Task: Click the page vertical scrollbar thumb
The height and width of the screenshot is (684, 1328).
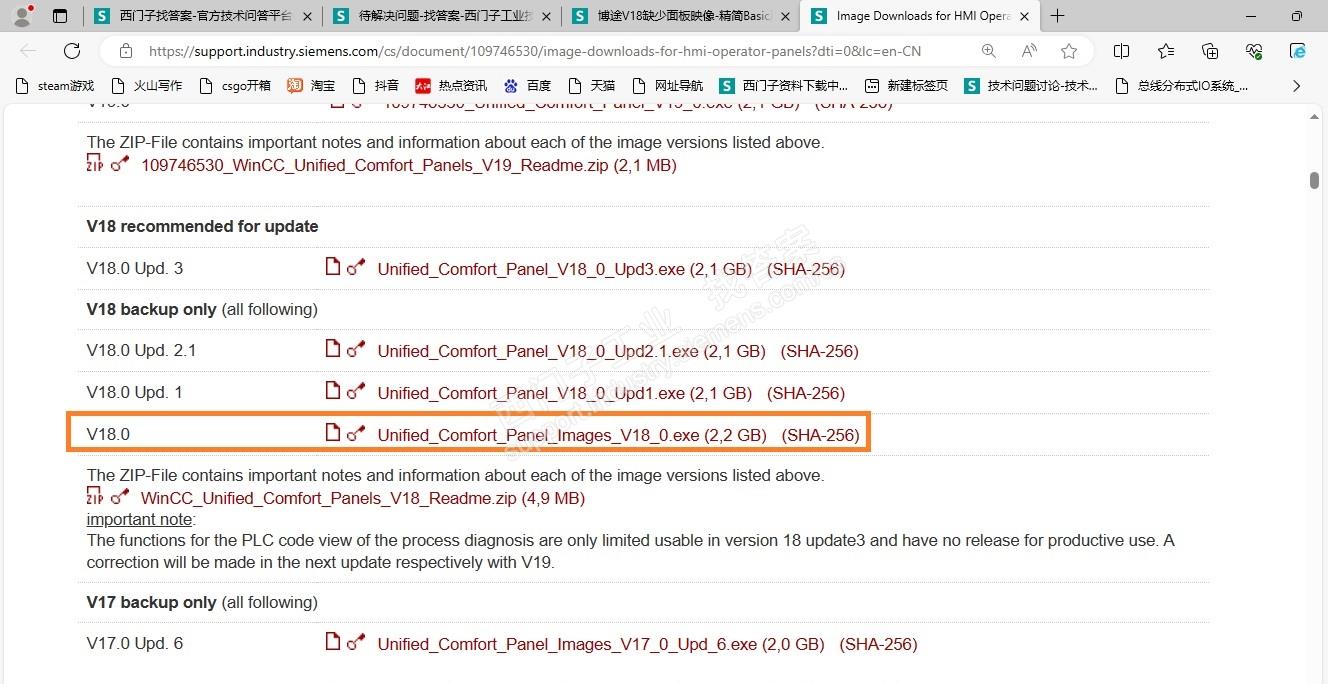Action: [1314, 181]
